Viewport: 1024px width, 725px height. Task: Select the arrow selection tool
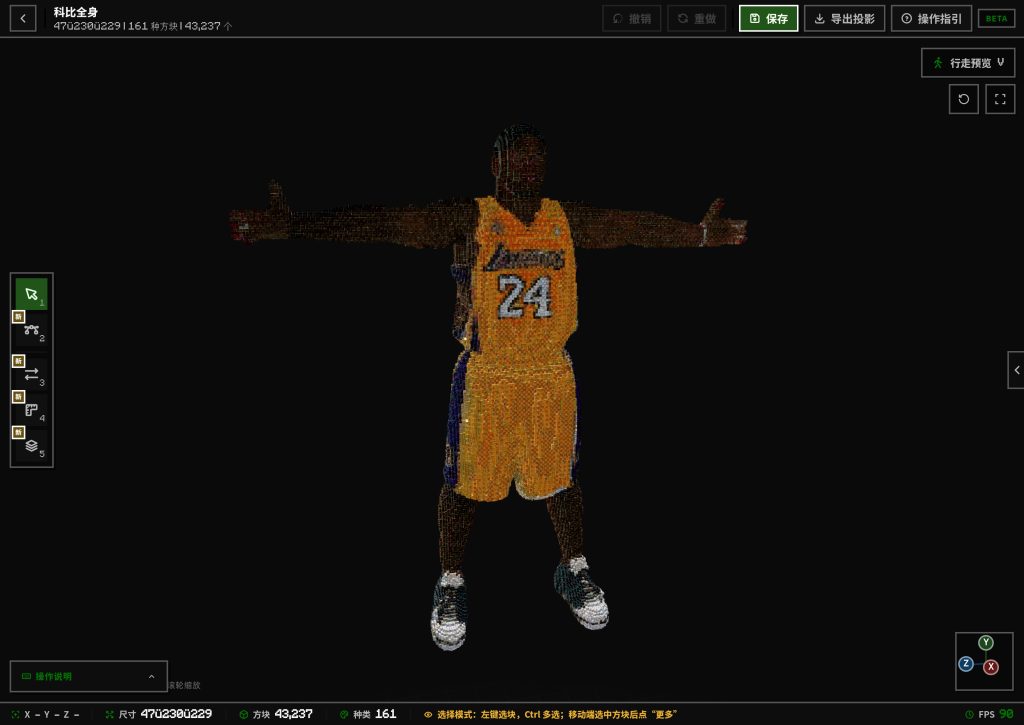(31, 294)
